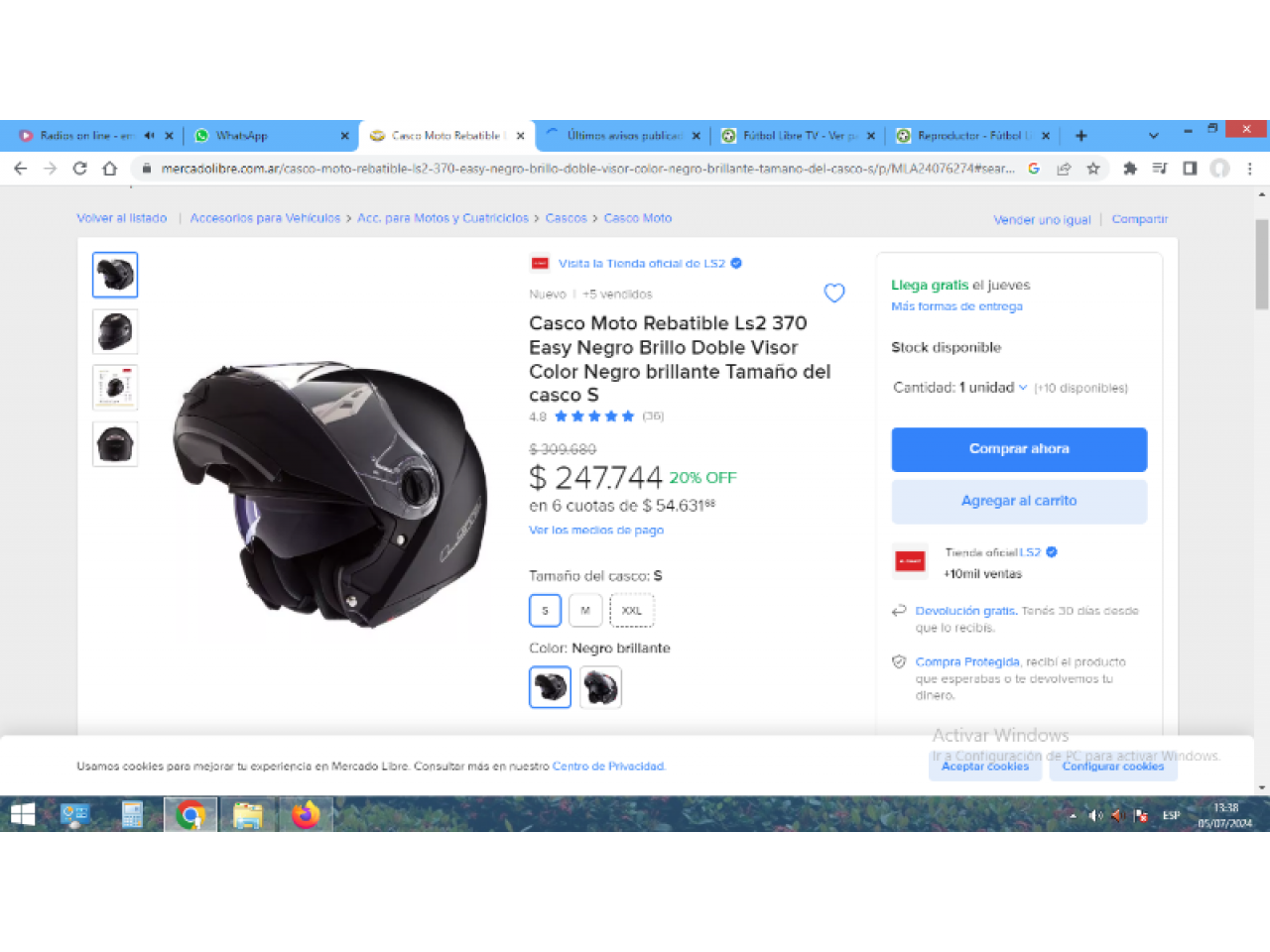Expand the browser tab search chevron
The width and height of the screenshot is (1270, 952).
[1153, 136]
